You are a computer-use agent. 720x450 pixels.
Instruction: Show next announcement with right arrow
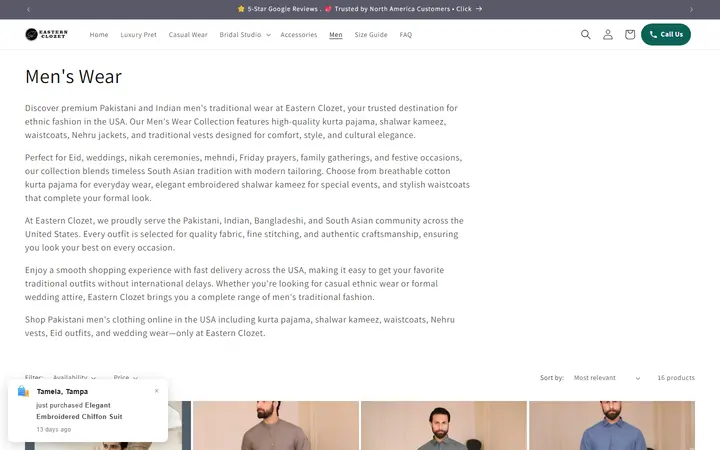click(x=691, y=9)
